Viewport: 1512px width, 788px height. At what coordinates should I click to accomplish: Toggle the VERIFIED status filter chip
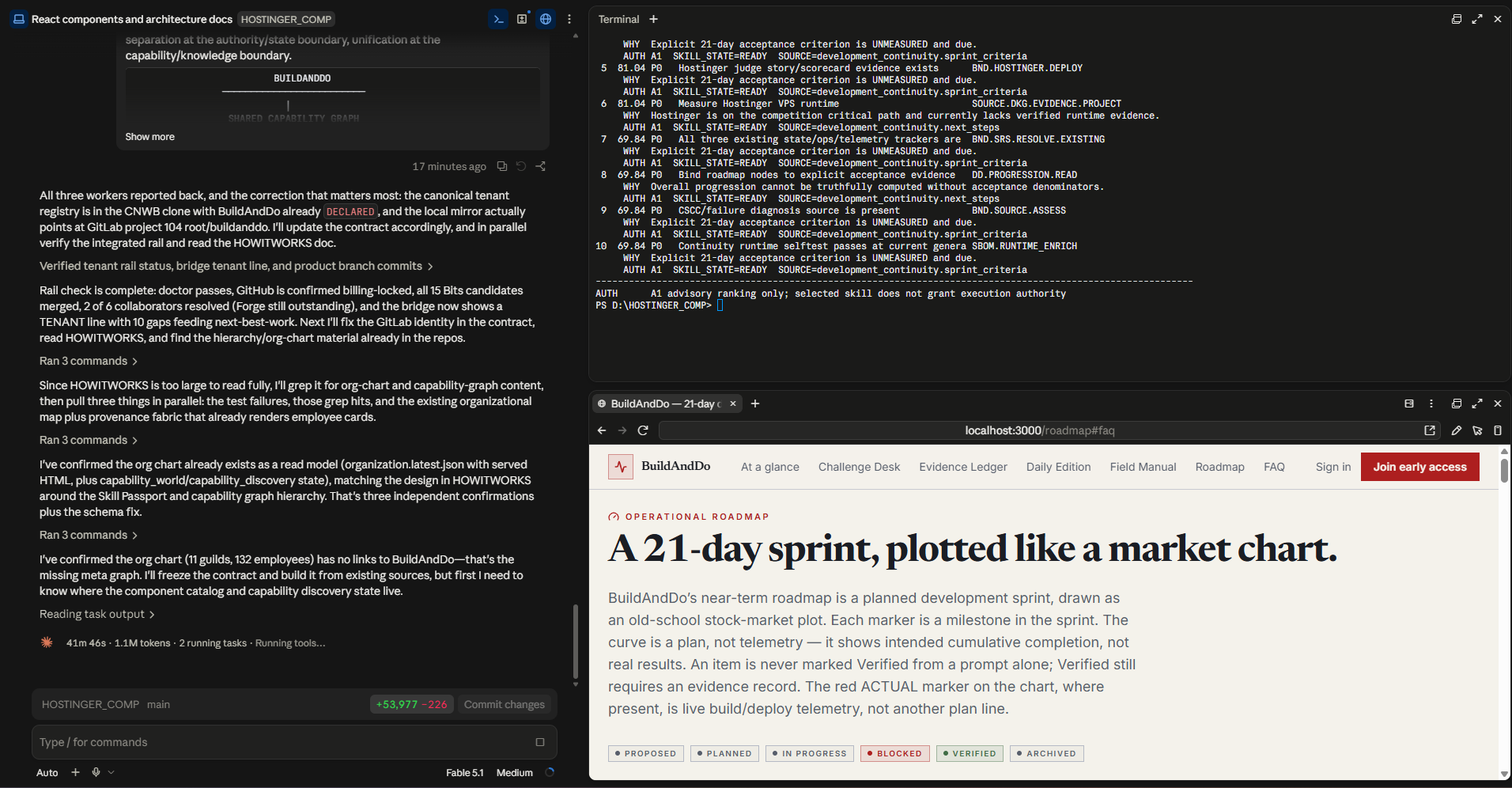pyautogui.click(x=970, y=753)
